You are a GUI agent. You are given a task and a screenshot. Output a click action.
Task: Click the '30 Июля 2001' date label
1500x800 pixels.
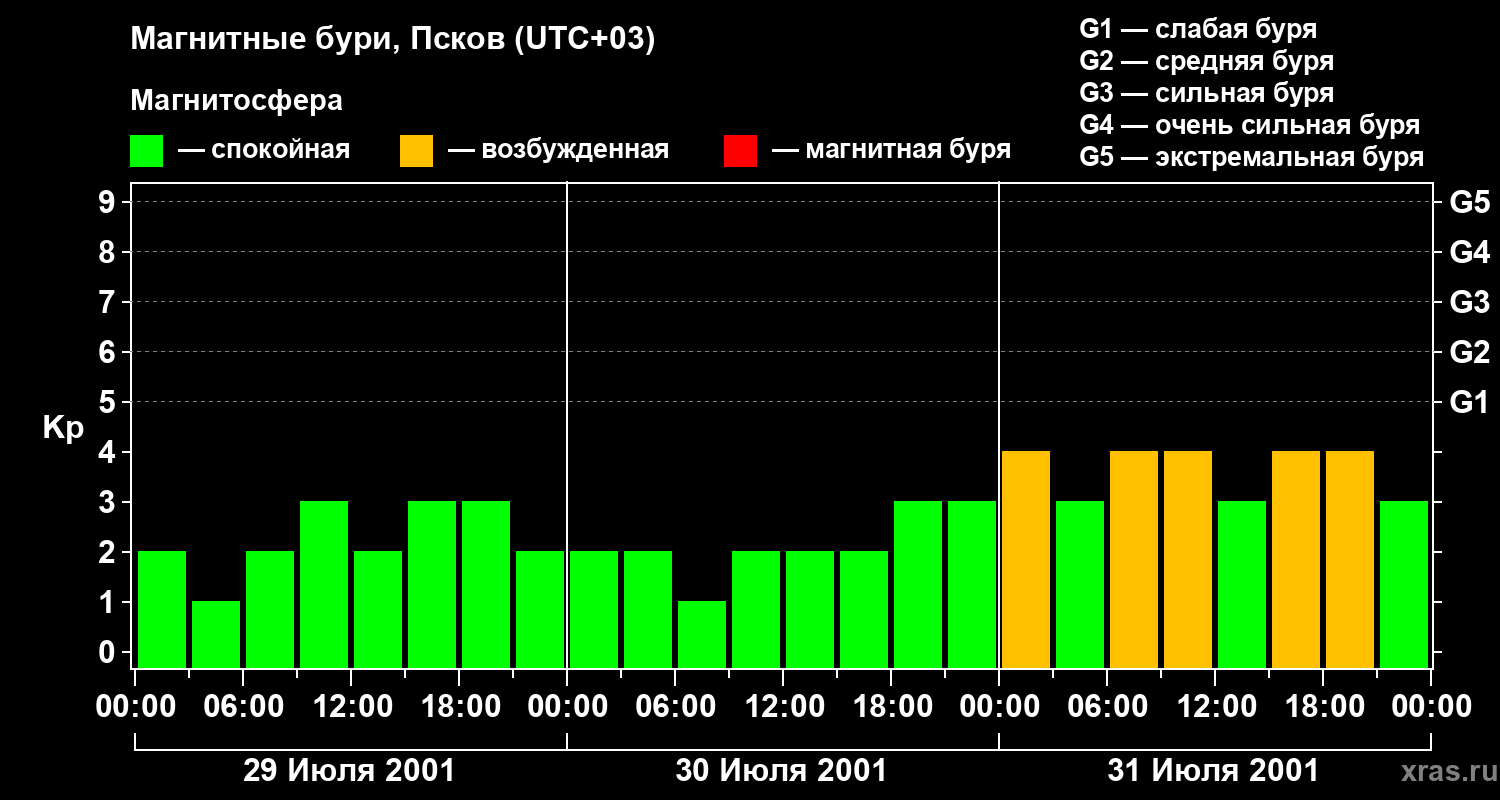(x=781, y=771)
